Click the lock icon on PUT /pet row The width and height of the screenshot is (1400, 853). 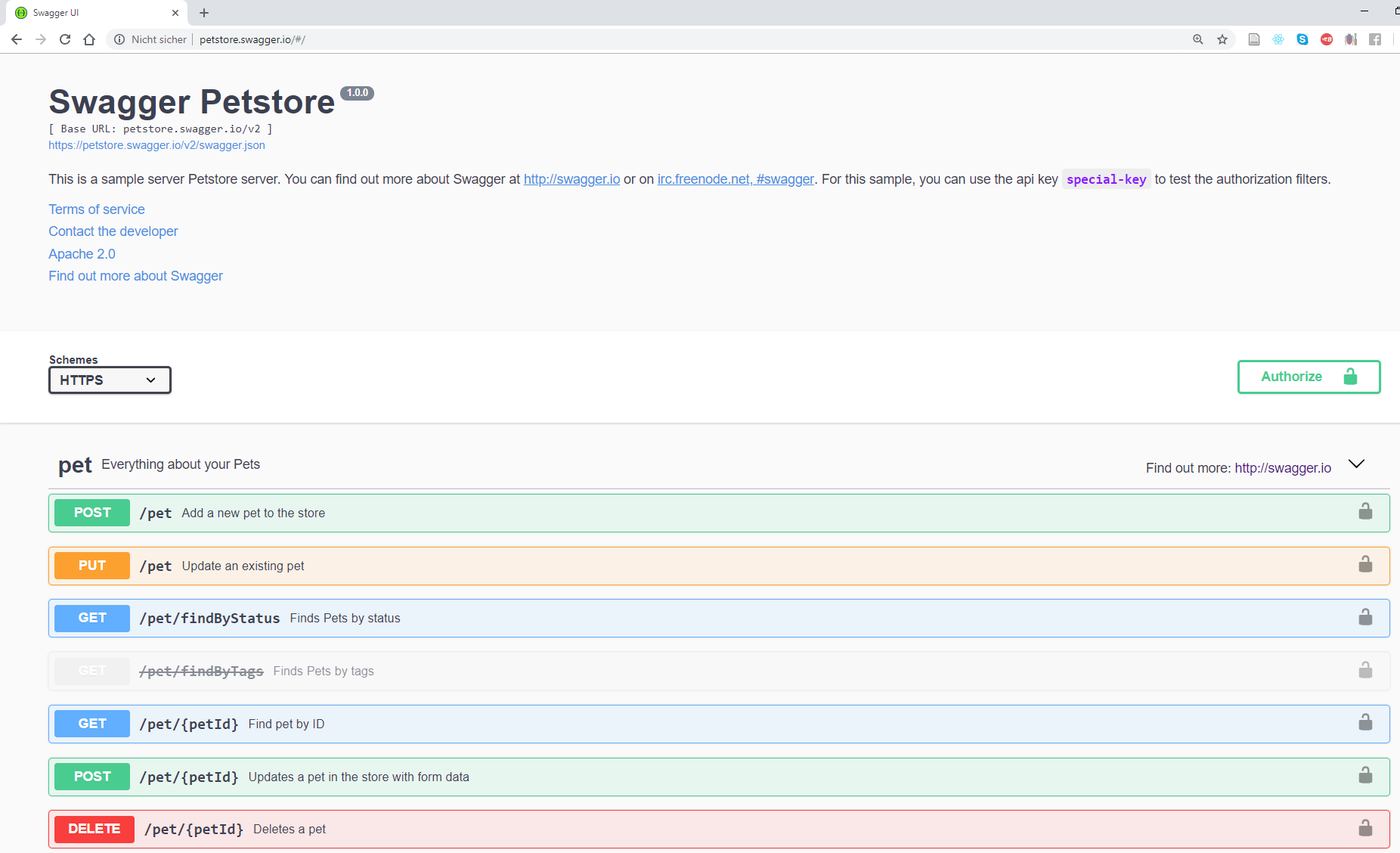(1365, 565)
